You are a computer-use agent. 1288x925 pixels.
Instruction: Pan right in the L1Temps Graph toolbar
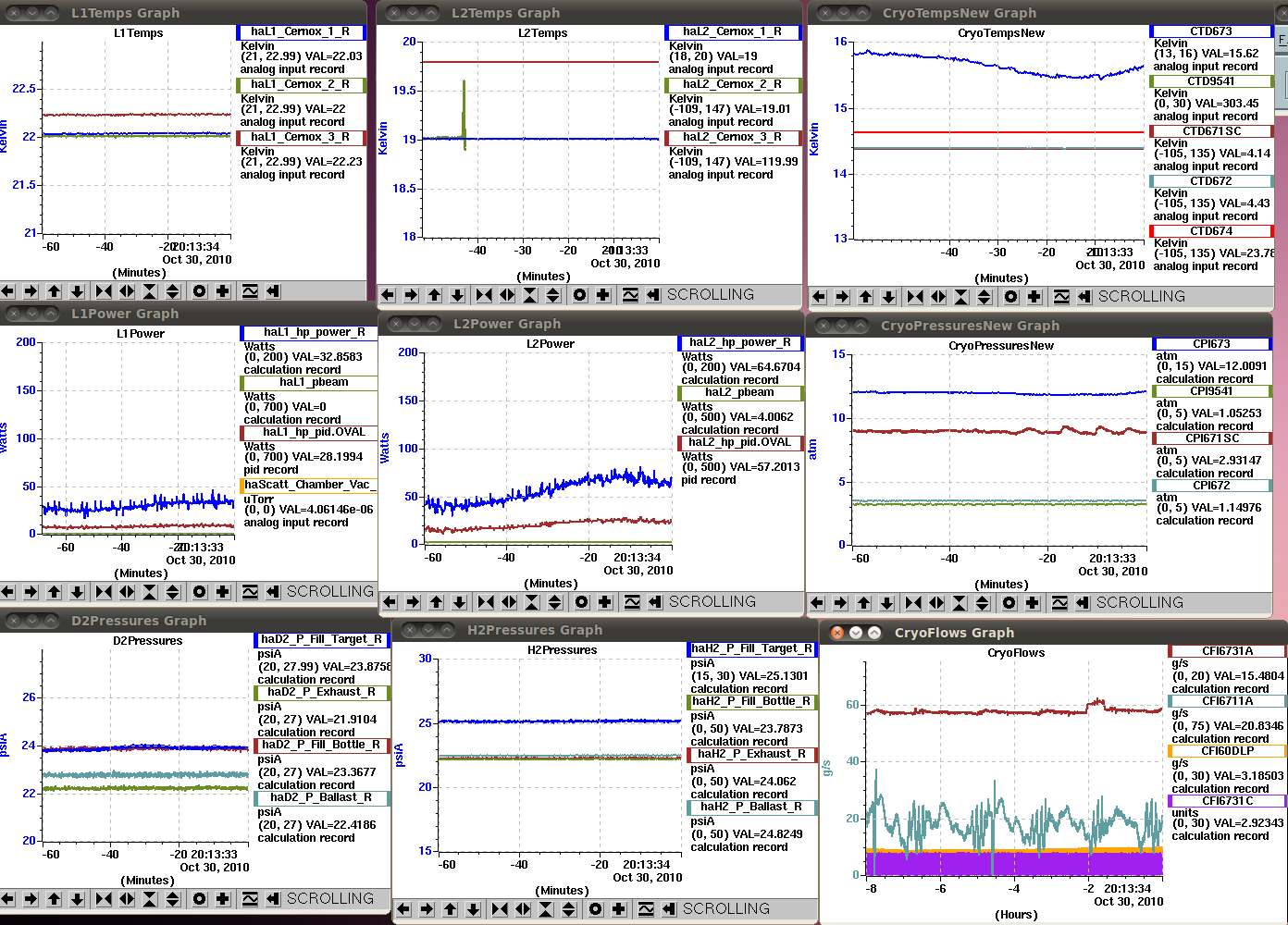click(31, 291)
